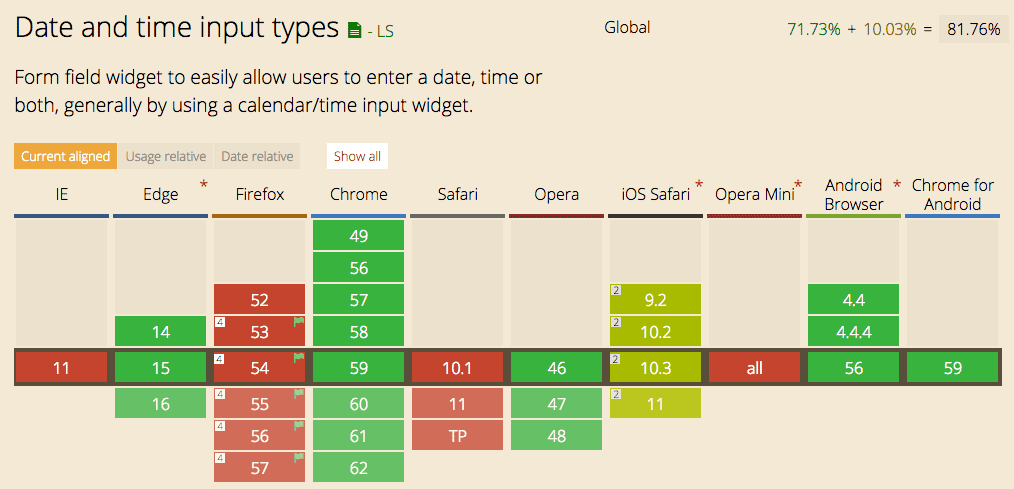Switch to Date relative view
The width and height of the screenshot is (1014, 489).
pos(257,156)
